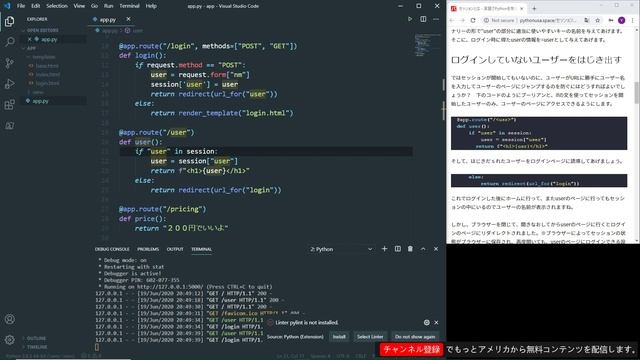The image size is (640, 360).
Task: Open editor More Actions ellipsis
Action: (x=436, y=19)
